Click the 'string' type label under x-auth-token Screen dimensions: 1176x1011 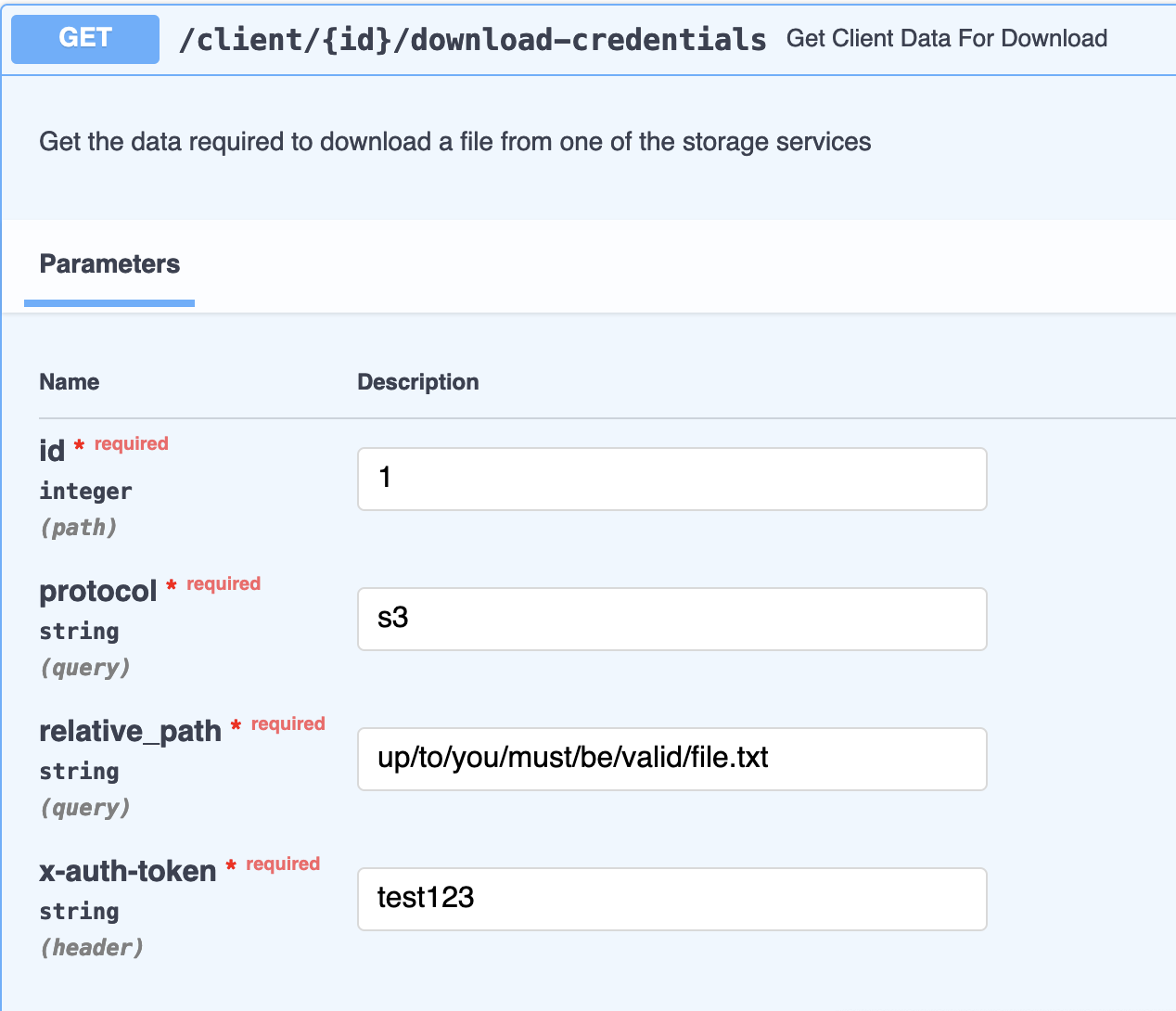[x=79, y=911]
